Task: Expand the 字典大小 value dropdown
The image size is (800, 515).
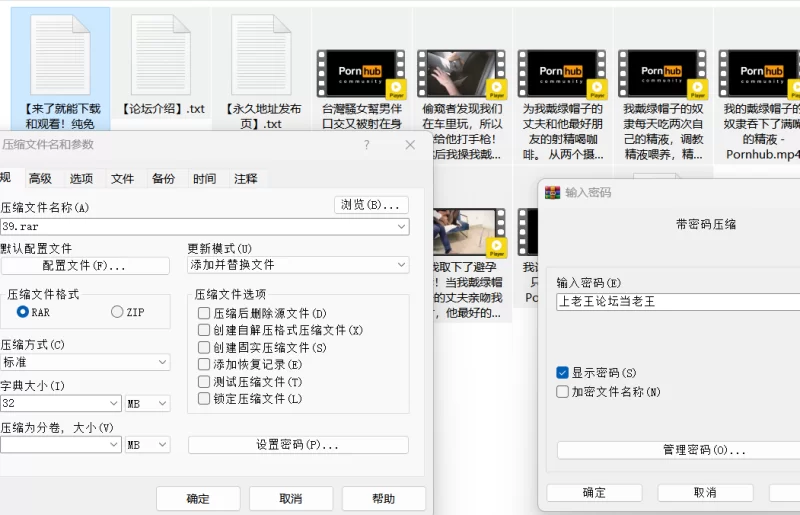Action: 113,404
